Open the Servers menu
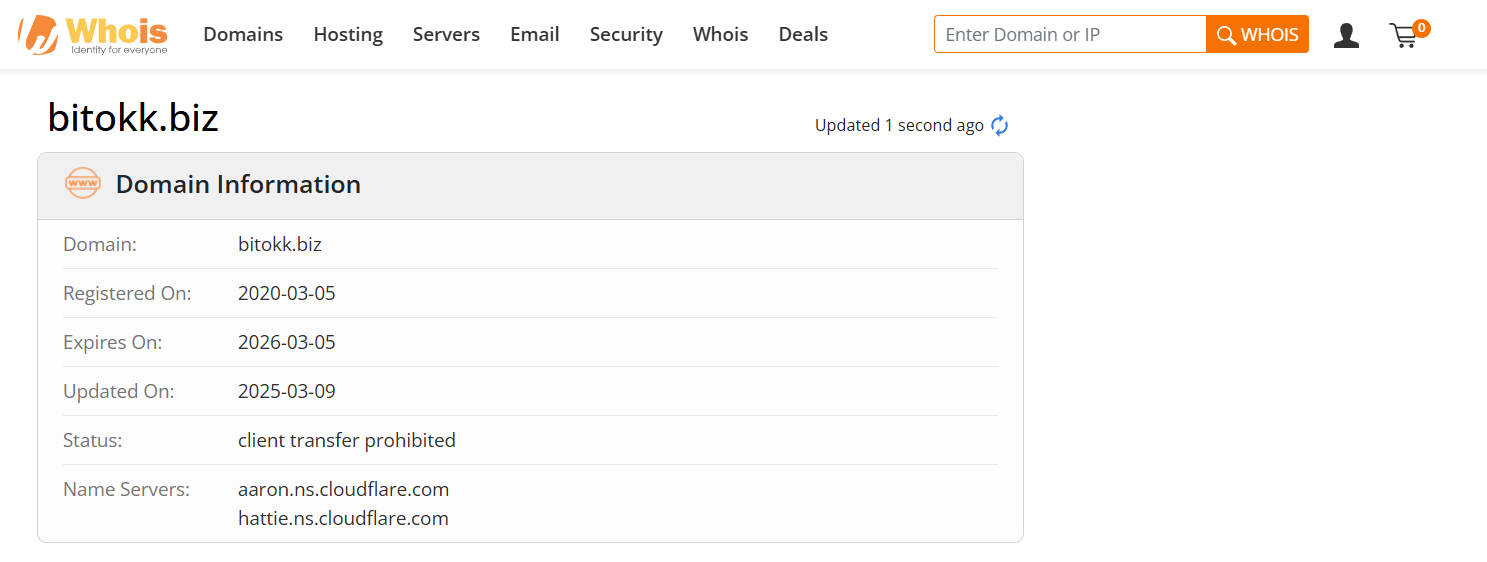 (446, 35)
